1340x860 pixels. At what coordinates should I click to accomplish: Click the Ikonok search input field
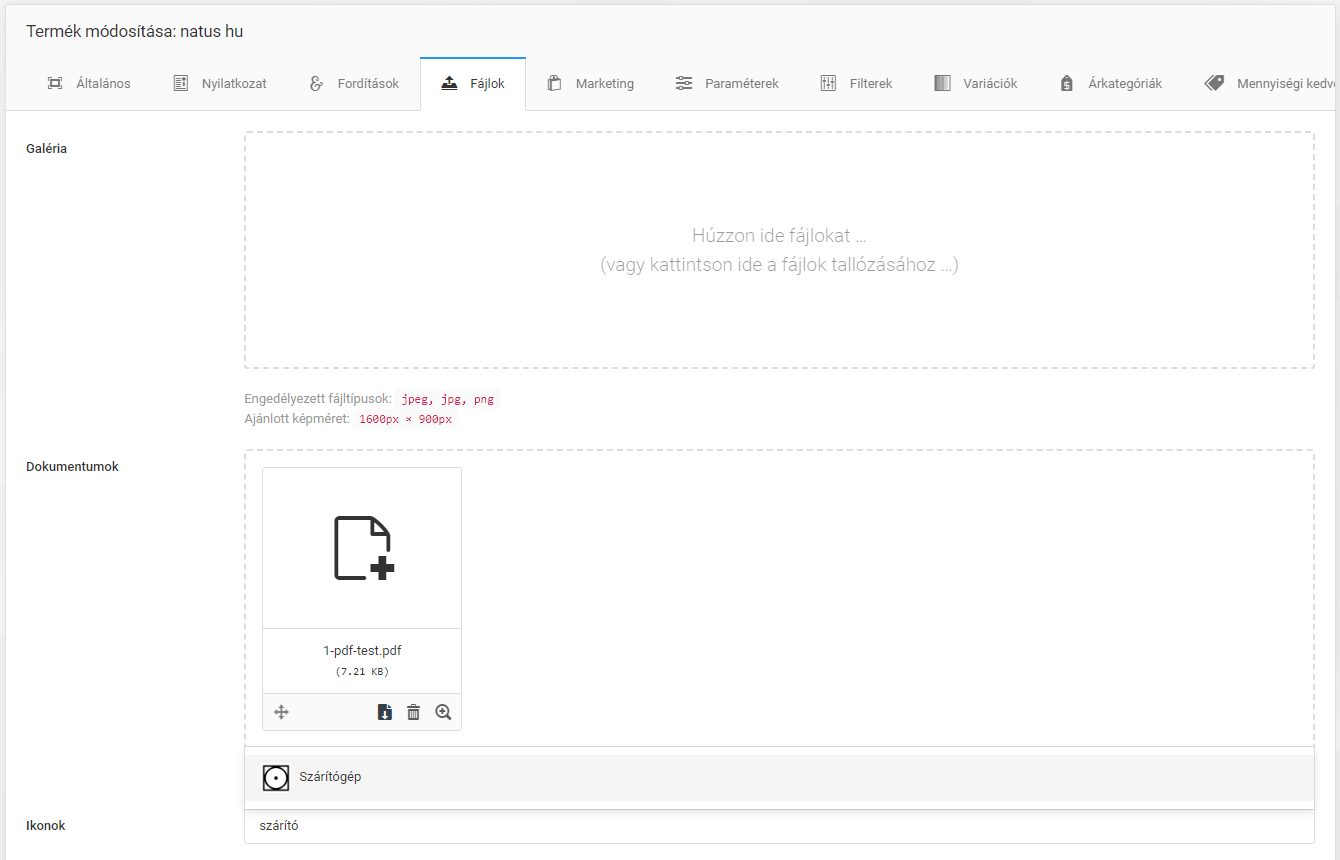(x=779, y=826)
